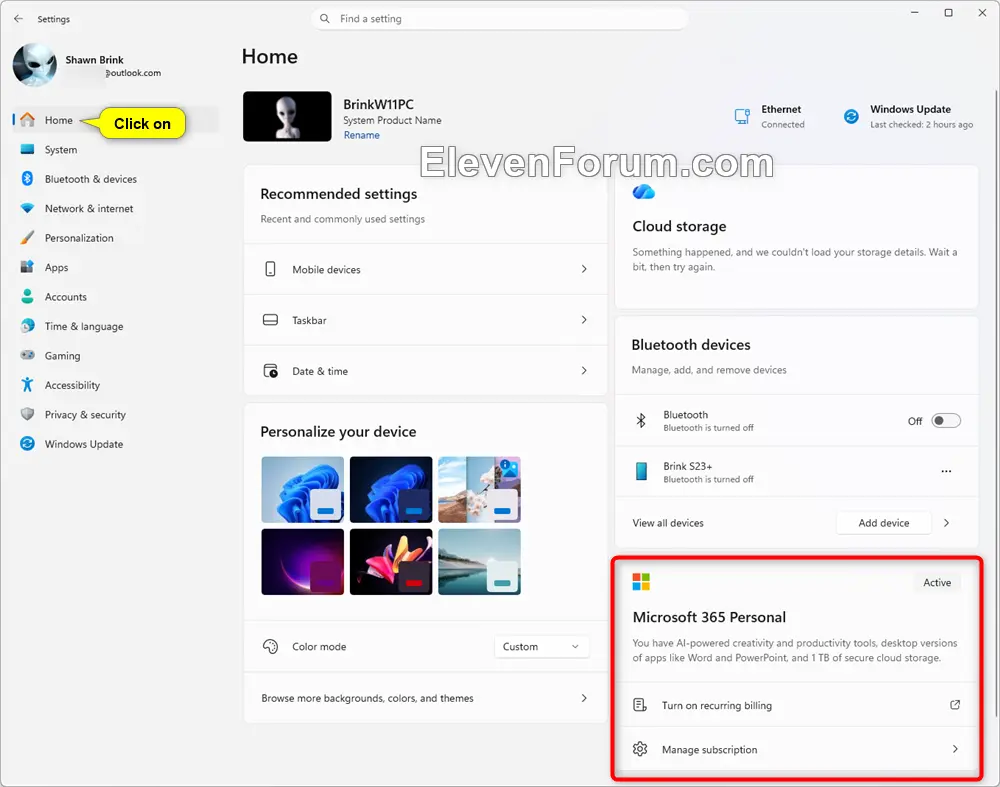Open Browse more backgrounds chevron
Image resolution: width=1000 pixels, height=787 pixels.
(584, 698)
